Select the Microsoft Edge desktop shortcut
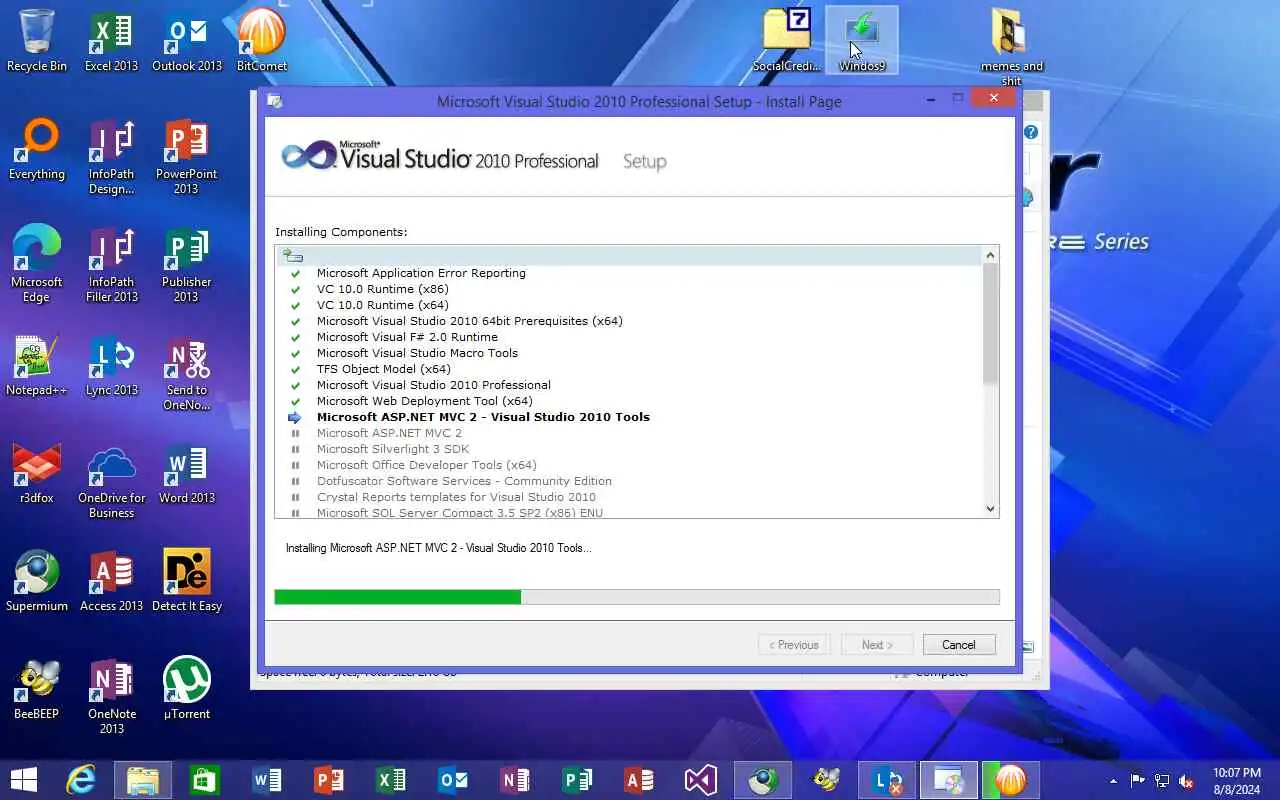Viewport: 1280px width, 800px height. coord(37,264)
